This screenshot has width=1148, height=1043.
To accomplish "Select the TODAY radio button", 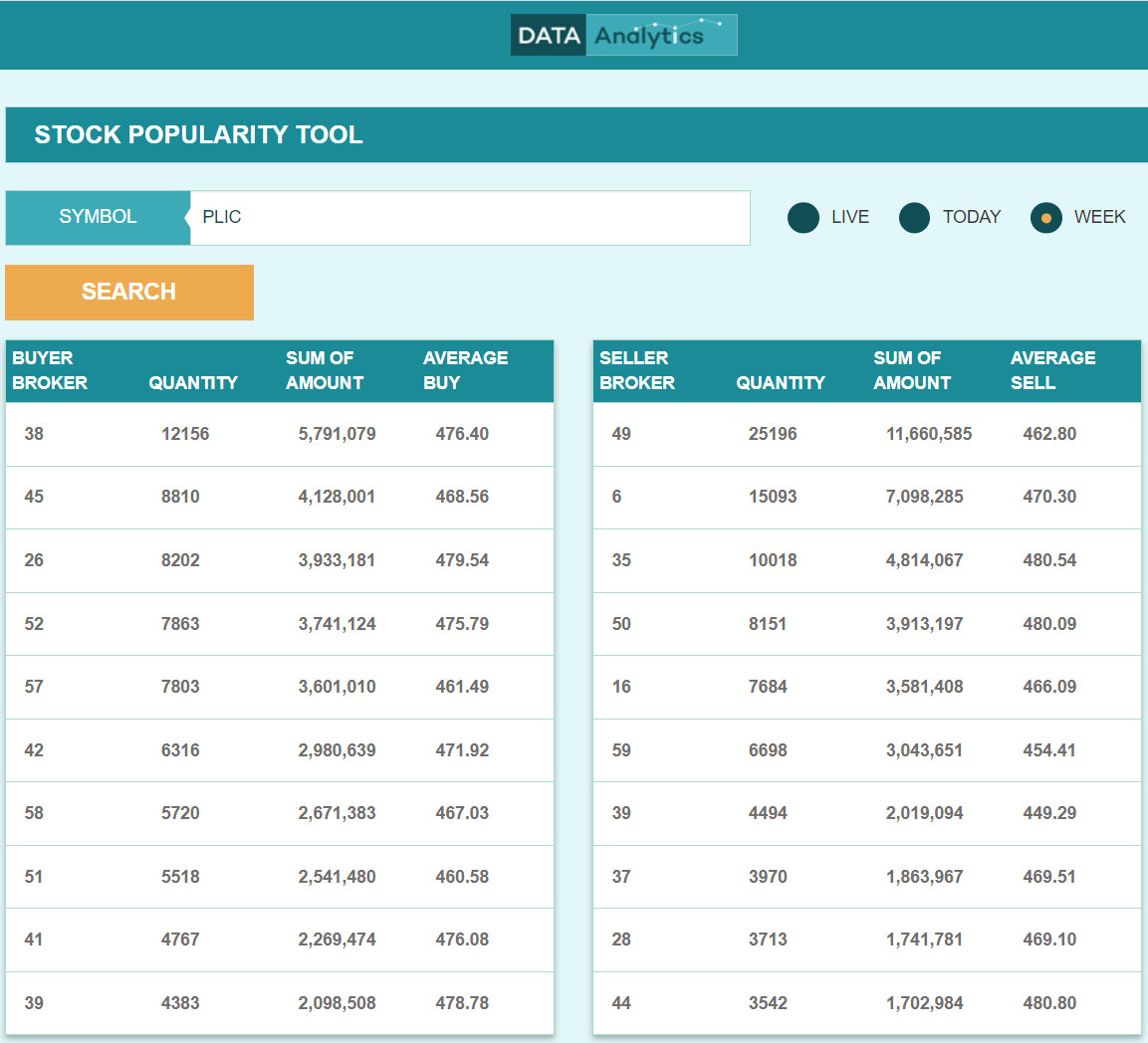I will pos(914,217).
